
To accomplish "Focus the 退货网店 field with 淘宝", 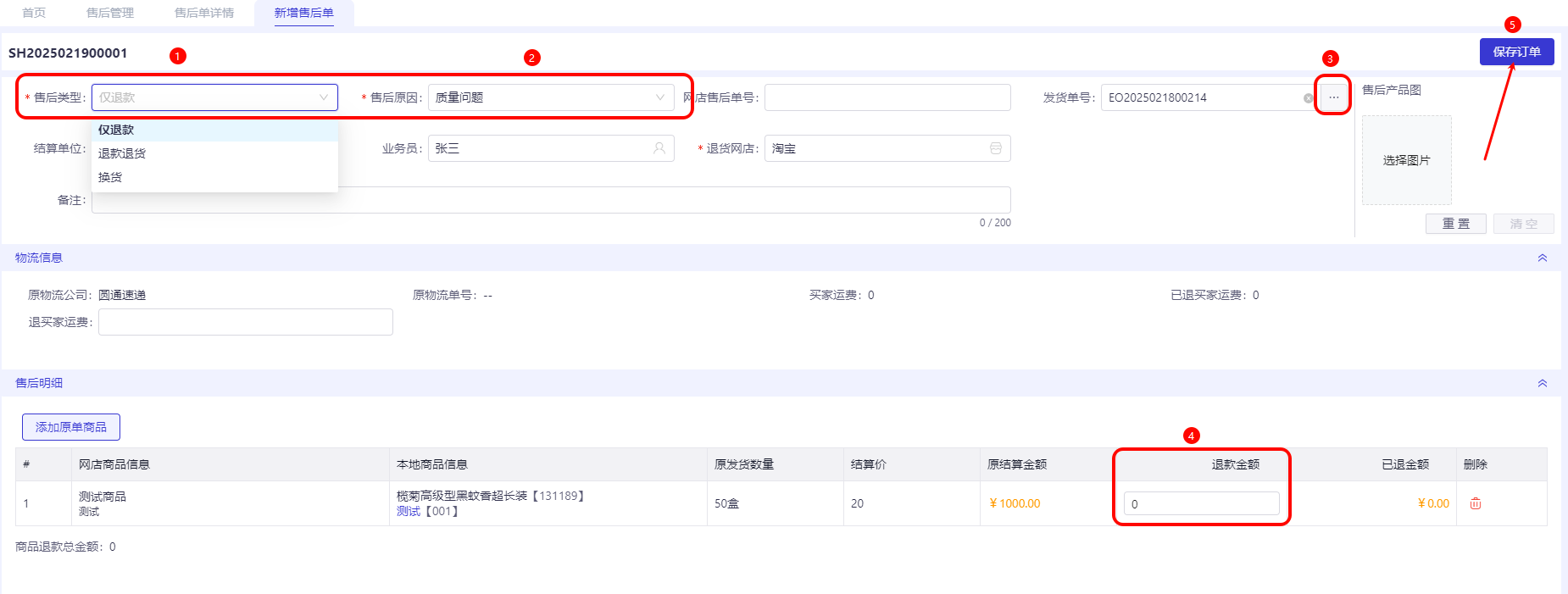I will 887,148.
